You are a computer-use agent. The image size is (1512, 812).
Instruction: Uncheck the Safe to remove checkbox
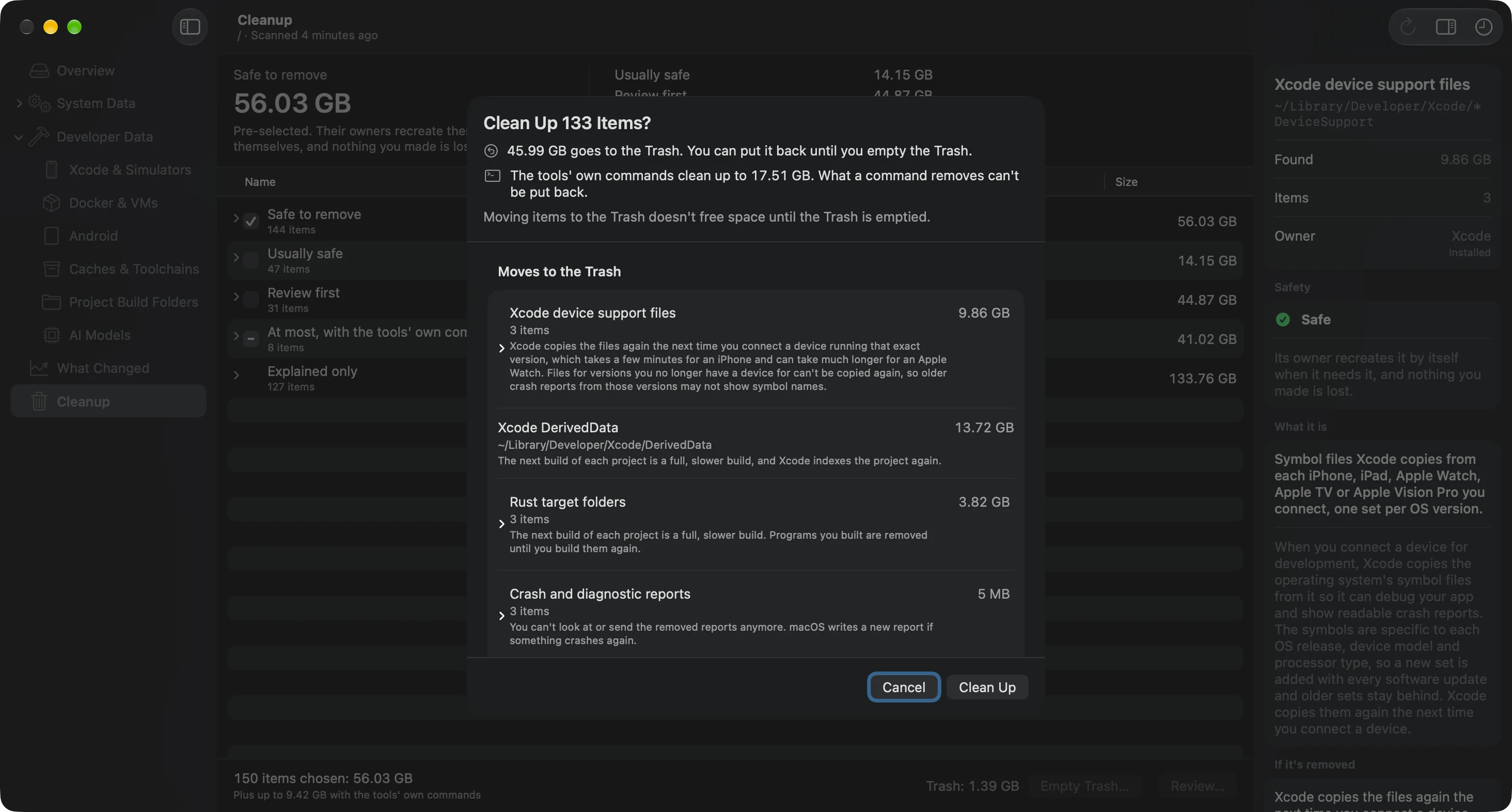[250, 222]
